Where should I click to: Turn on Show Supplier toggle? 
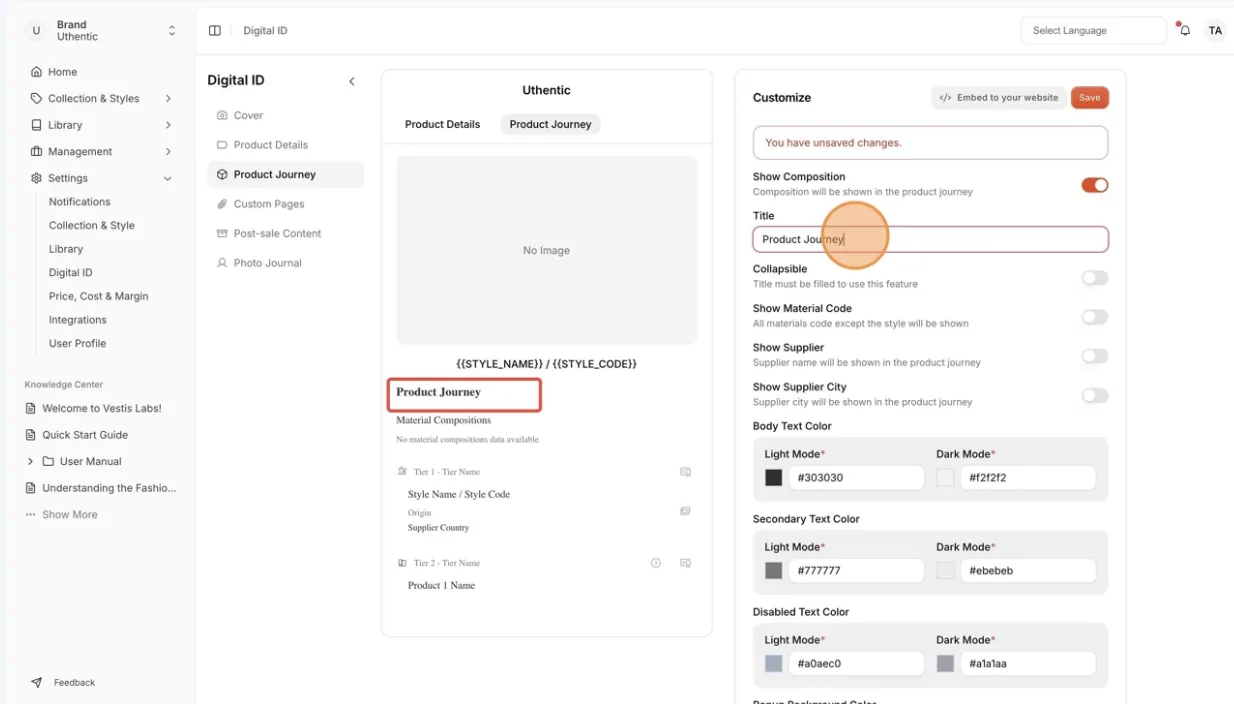[x=1094, y=356]
